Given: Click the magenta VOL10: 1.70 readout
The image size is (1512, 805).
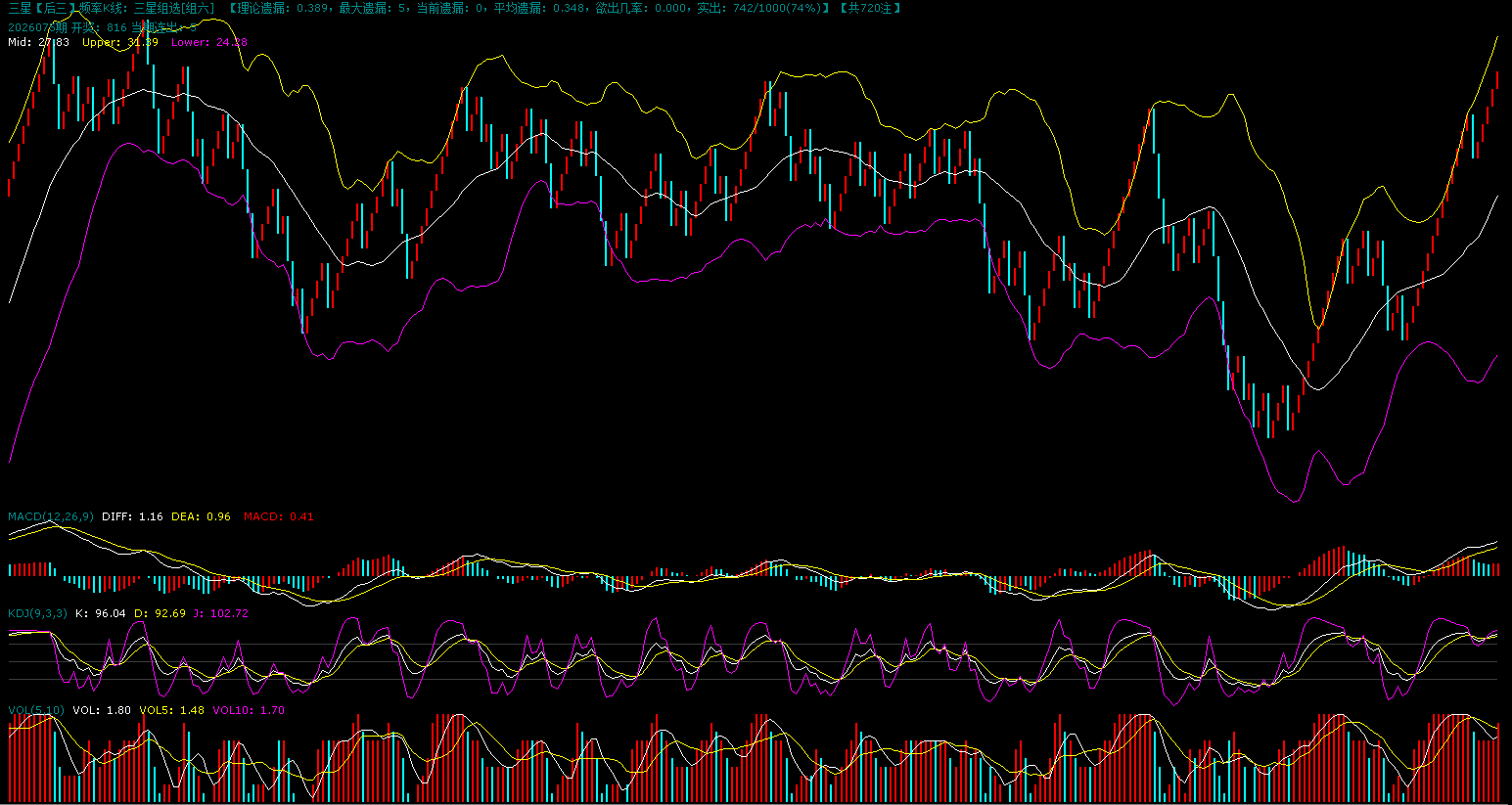Looking at the screenshot, I should pos(248,710).
